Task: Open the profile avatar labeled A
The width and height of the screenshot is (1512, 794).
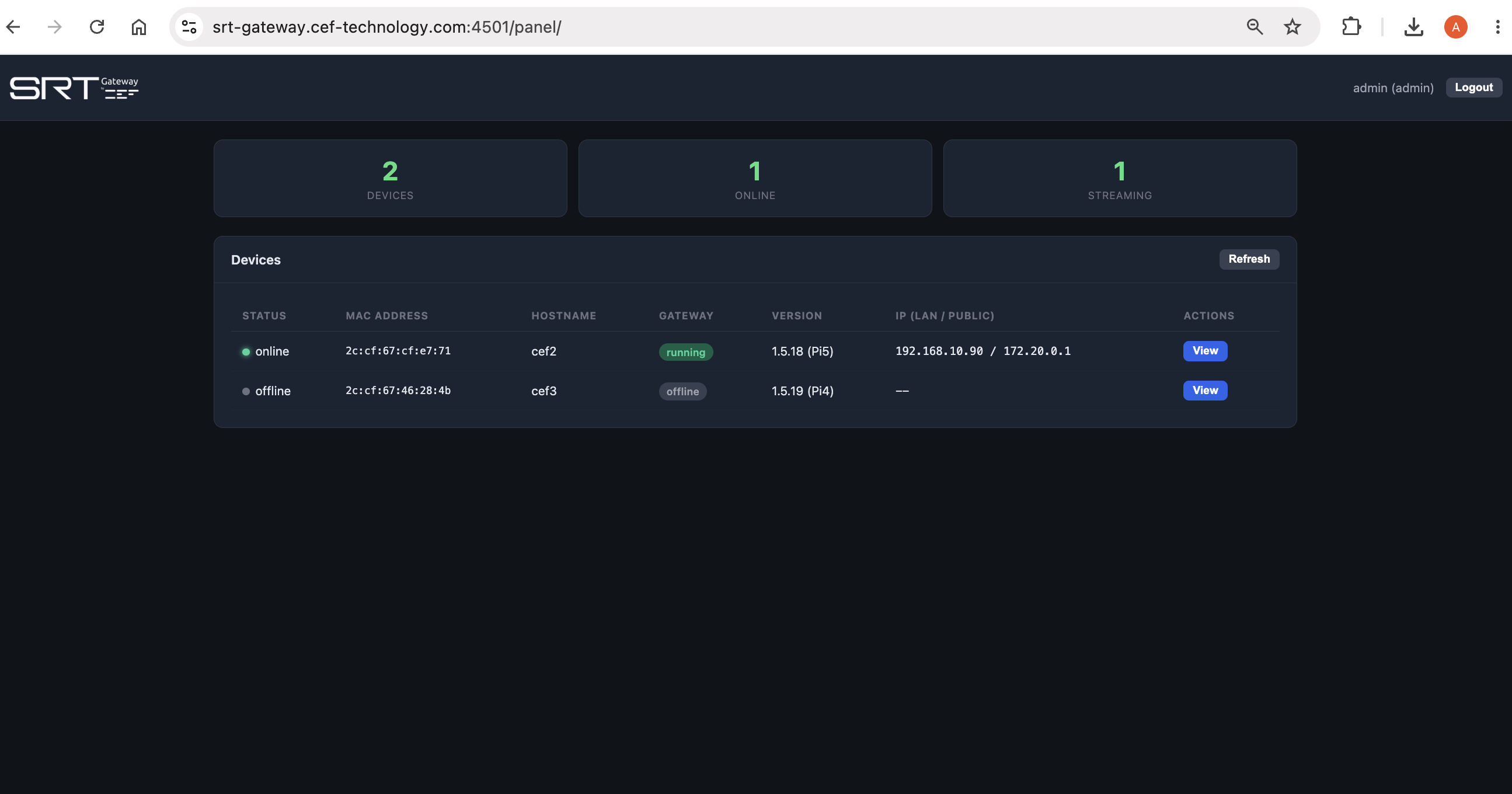Action: pos(1455,27)
